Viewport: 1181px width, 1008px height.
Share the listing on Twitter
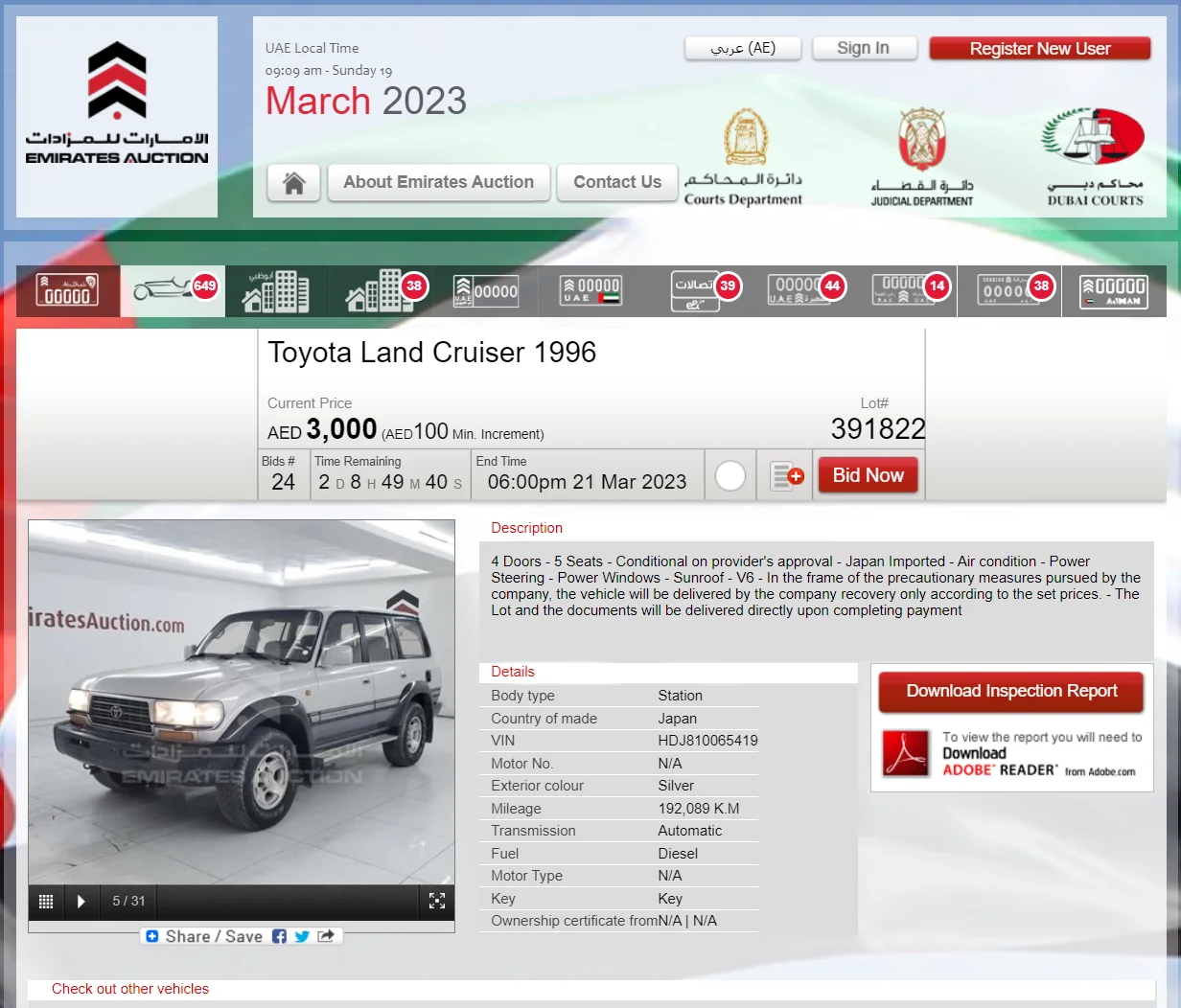302,936
